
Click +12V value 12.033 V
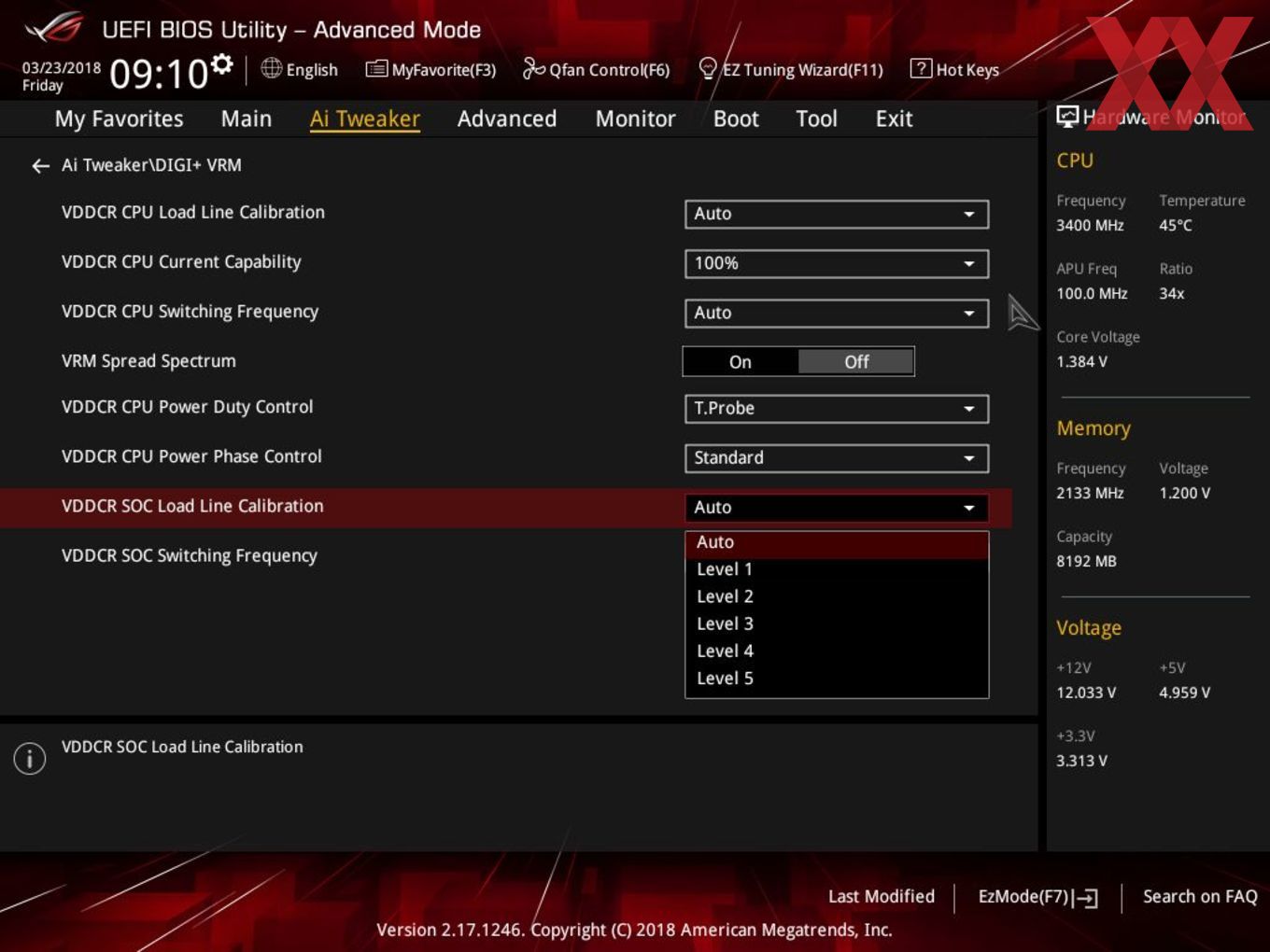click(1086, 693)
